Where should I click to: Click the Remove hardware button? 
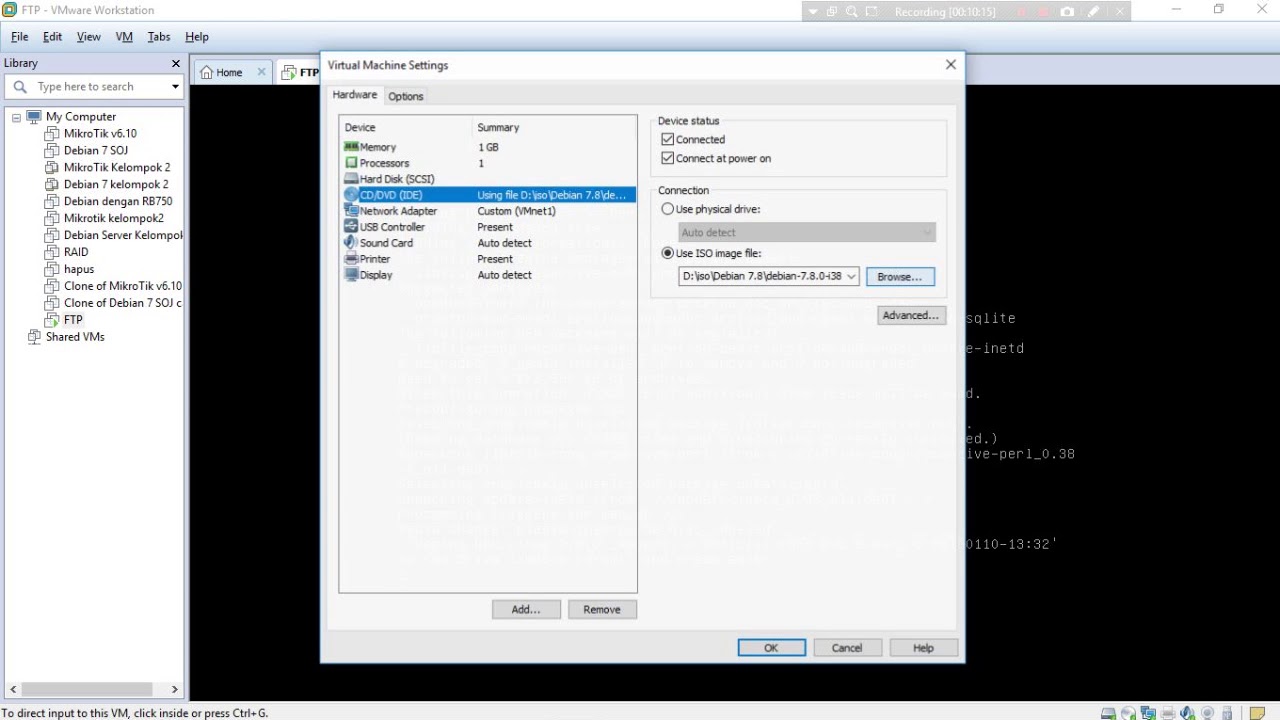602,609
